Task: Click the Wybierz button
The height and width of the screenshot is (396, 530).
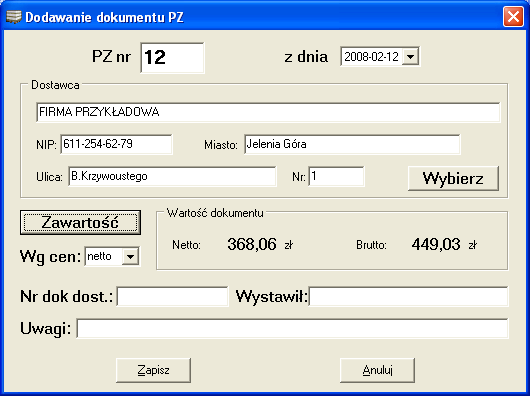Action: tap(453, 178)
